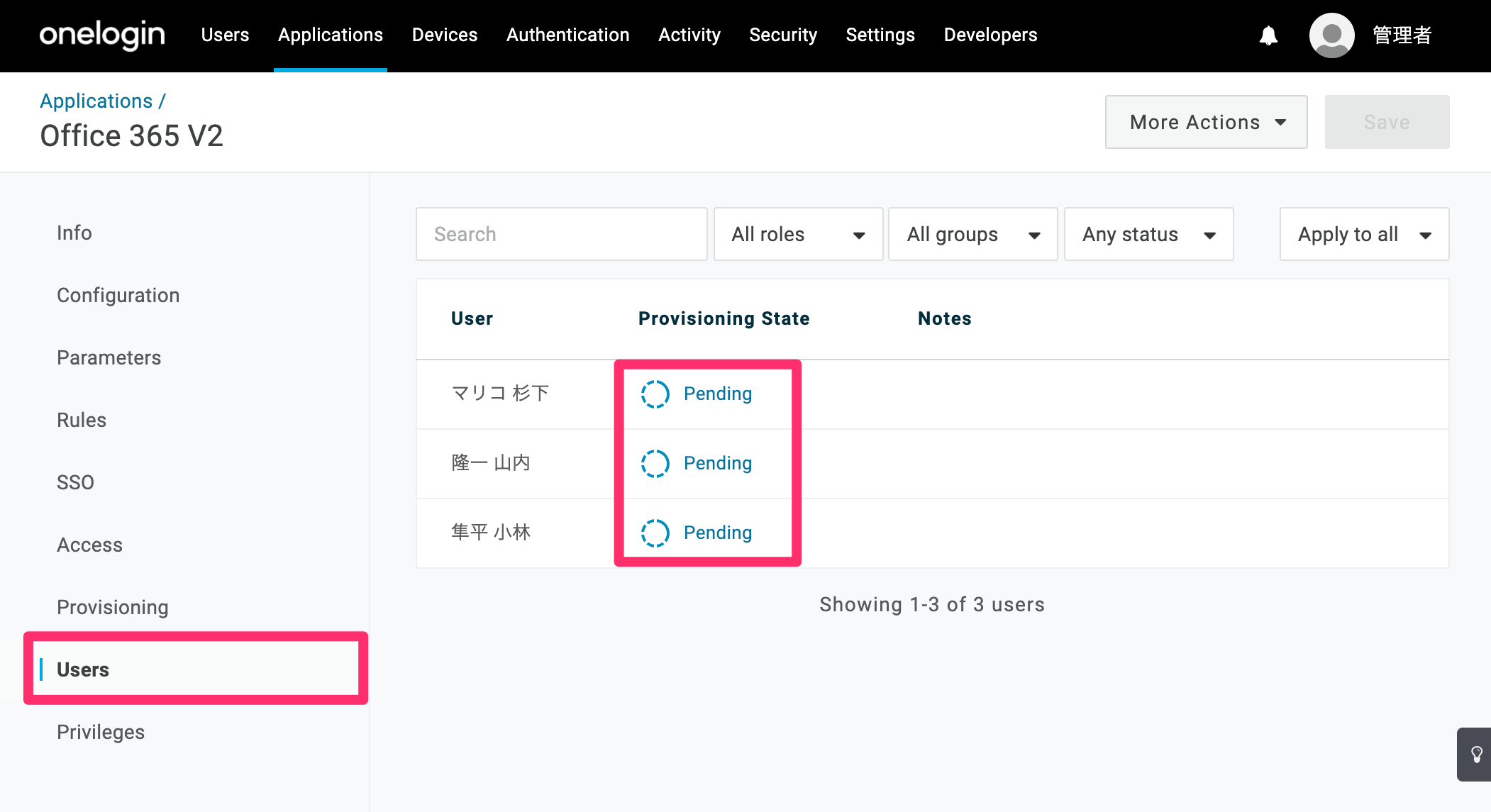
Task: Switch to the Provisioning tab
Action: pos(113,607)
